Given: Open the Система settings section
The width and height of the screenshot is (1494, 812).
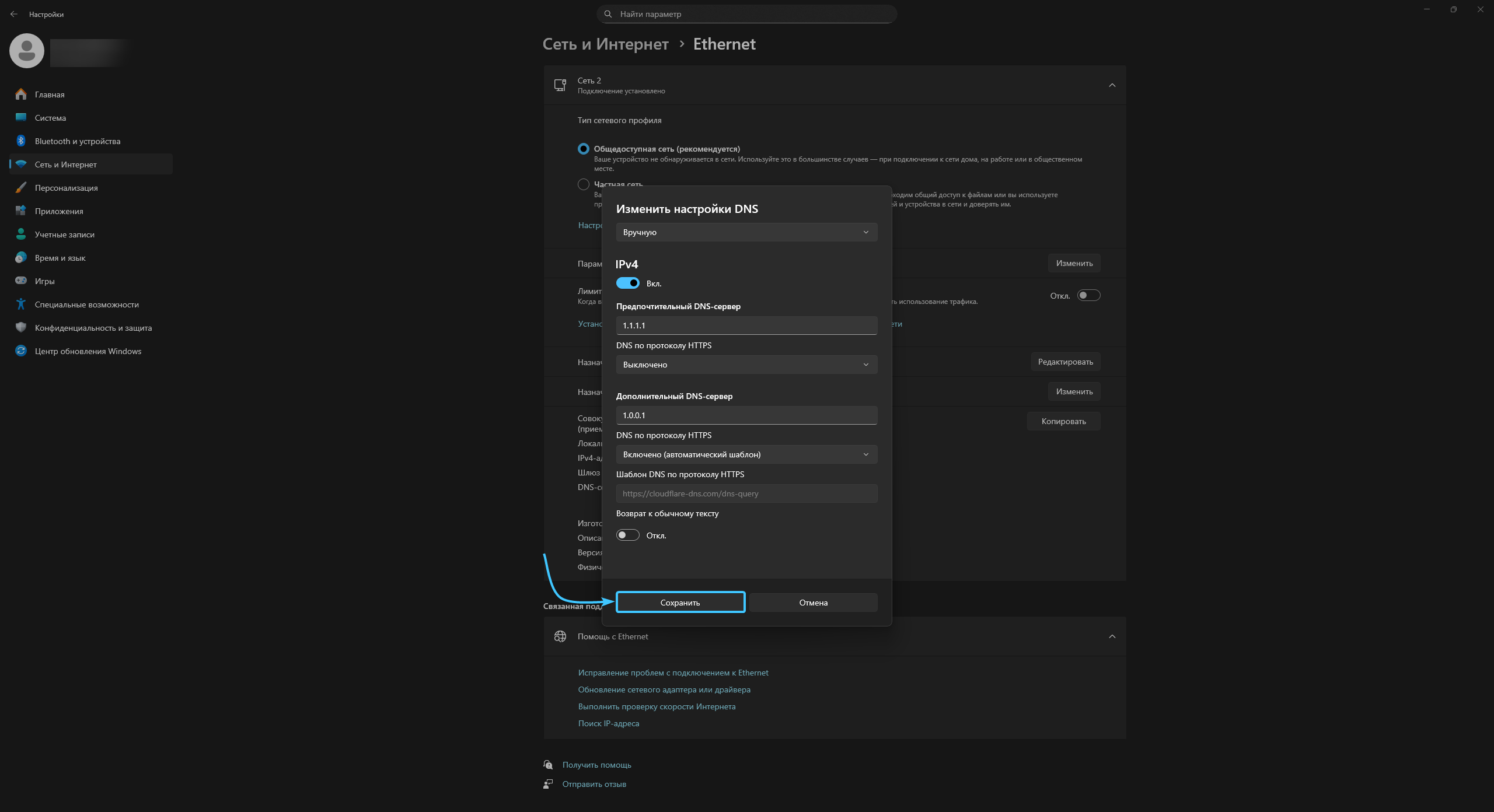Looking at the screenshot, I should click(x=50, y=118).
